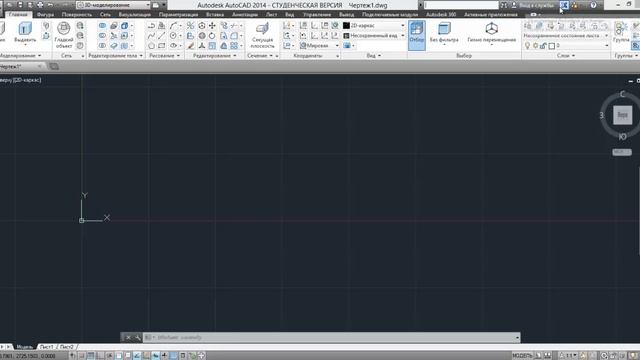Image resolution: width=640 pixels, height=360 pixels.
Task: Select the Spline draw tool
Action: tap(151, 36)
